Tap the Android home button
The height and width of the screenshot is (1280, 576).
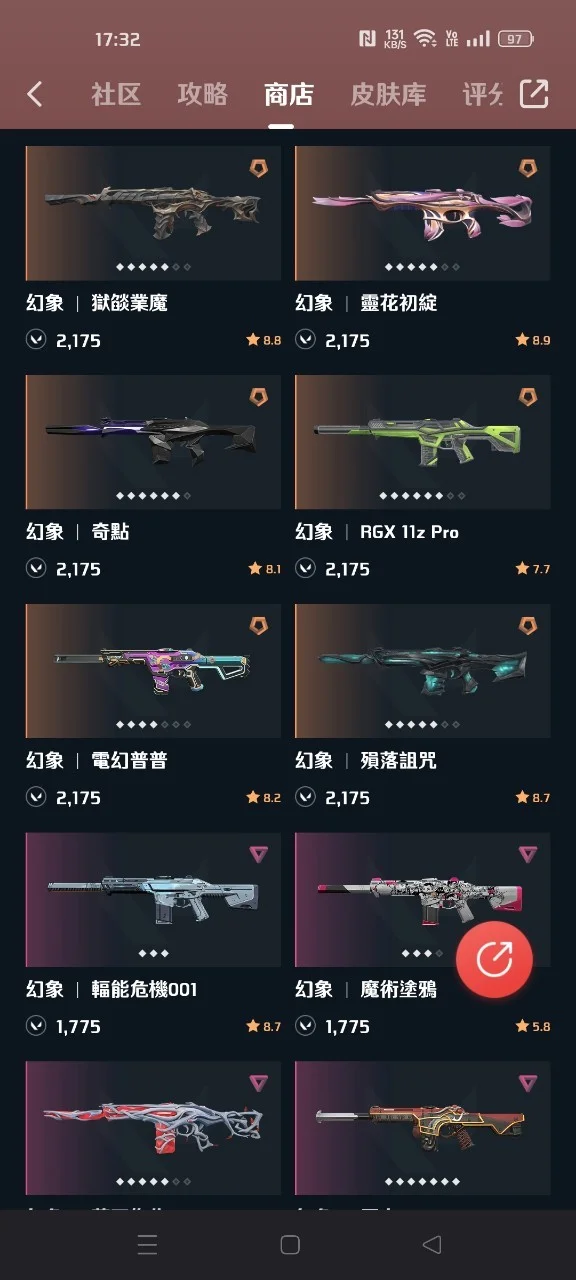pos(290,1244)
